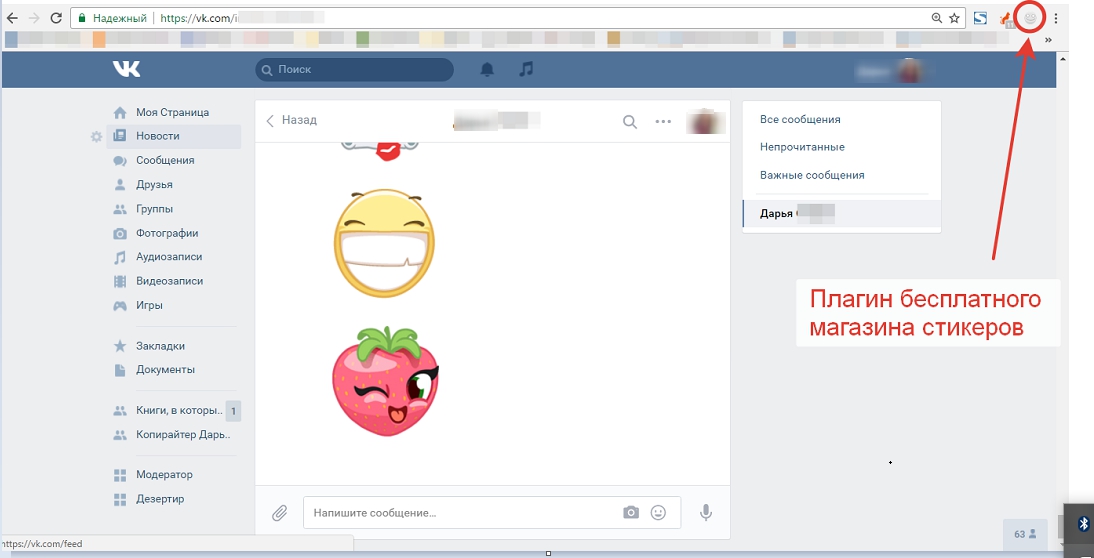Click the camera photo icon
Screen dimensions: 1094x558
pyautogui.click(x=631, y=512)
